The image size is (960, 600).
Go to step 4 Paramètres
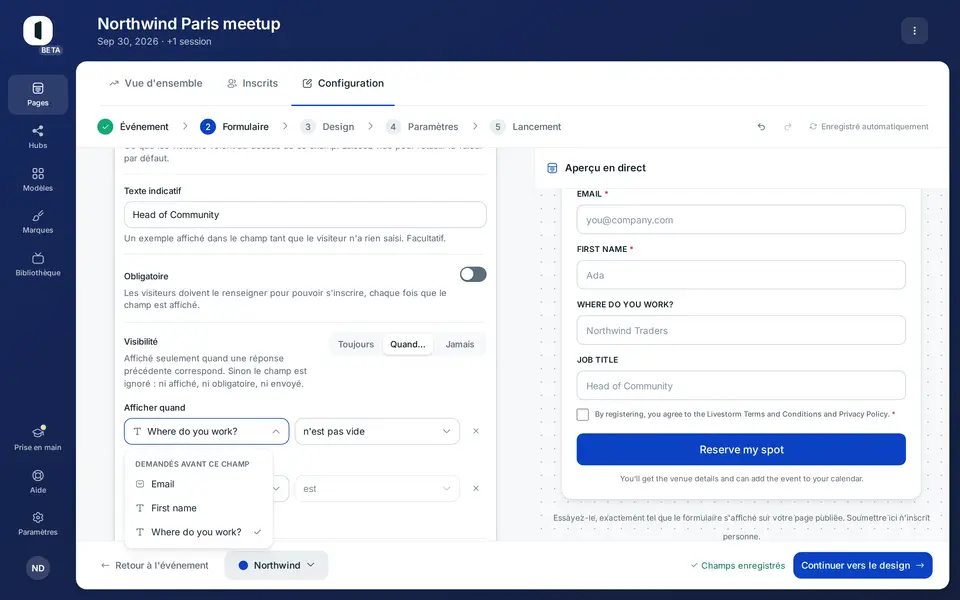[x=422, y=127]
